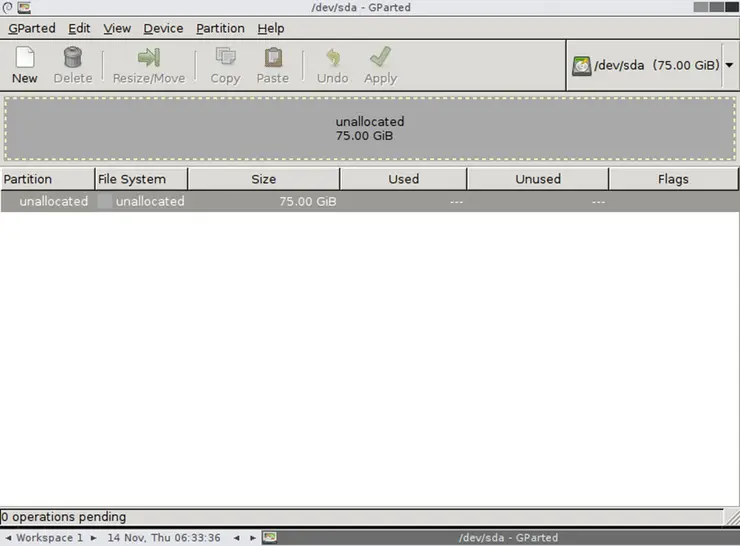This screenshot has width=740, height=546.
Task: Click the File System column header
Action: pos(140,179)
